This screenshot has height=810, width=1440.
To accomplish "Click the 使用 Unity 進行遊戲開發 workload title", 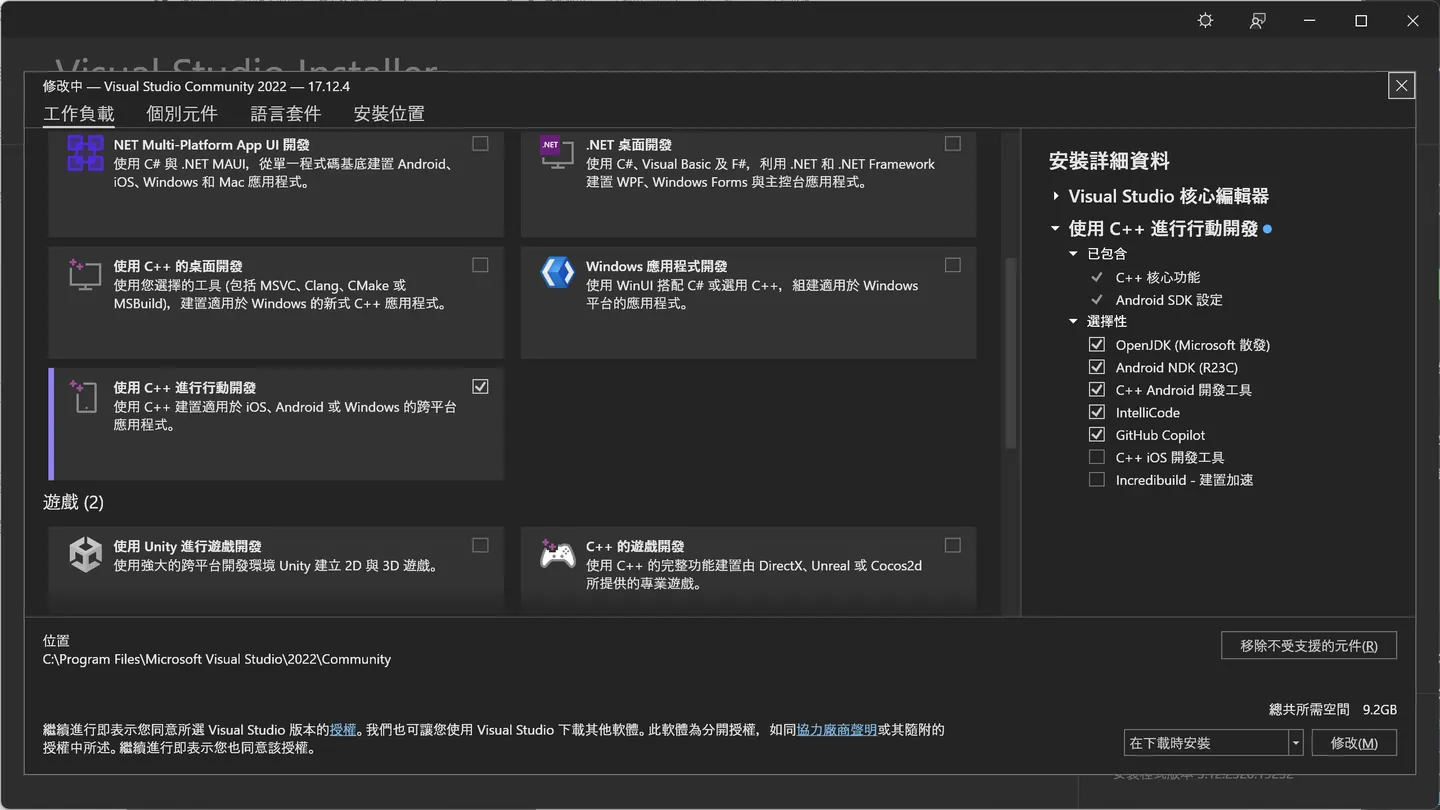I will 187,546.
